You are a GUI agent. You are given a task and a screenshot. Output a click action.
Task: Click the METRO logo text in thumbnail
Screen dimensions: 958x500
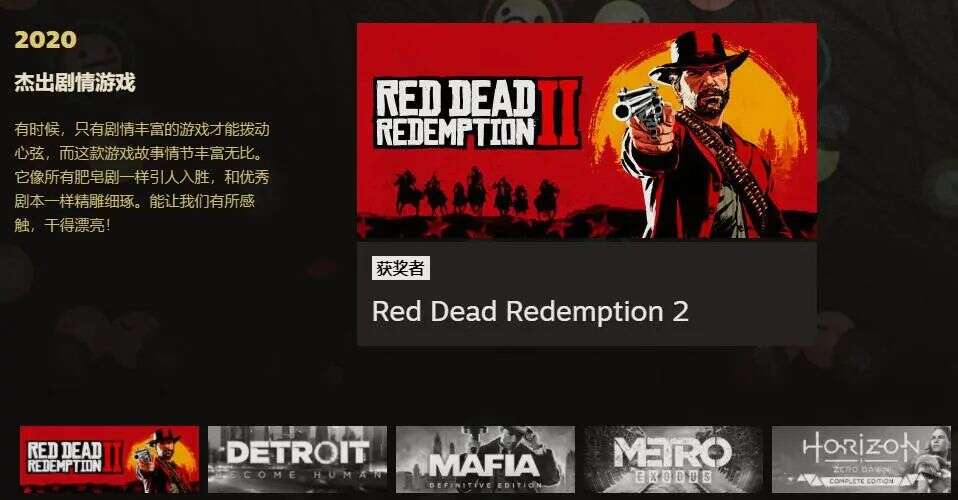pyautogui.click(x=673, y=454)
